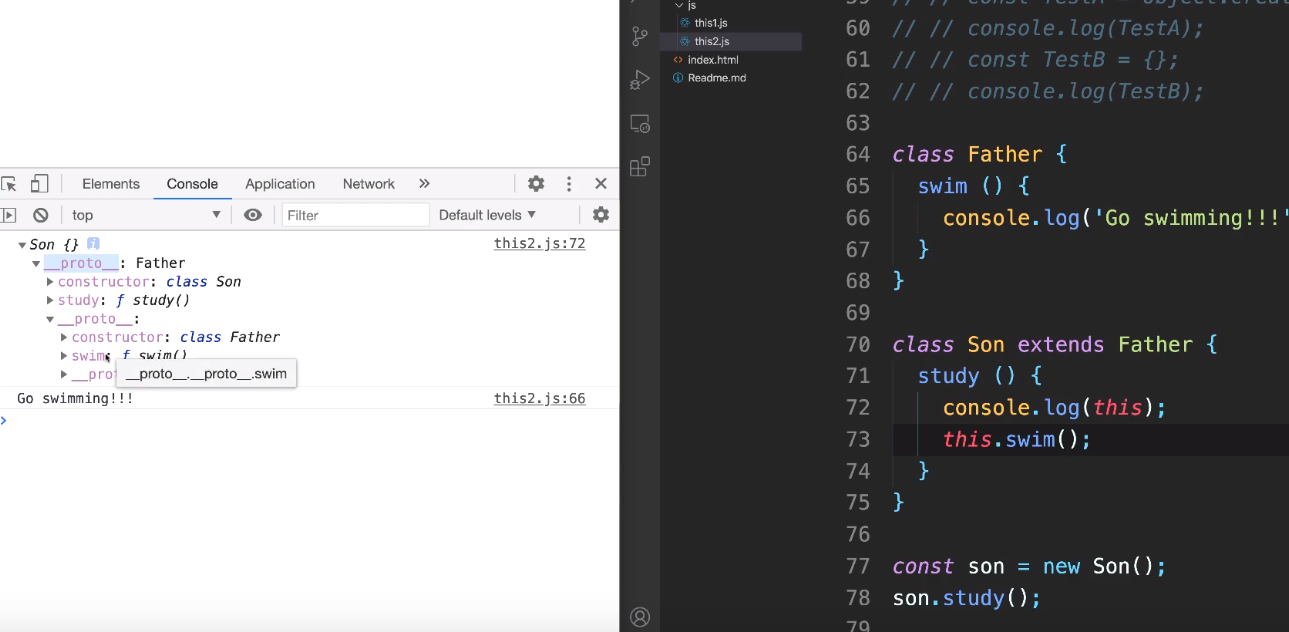
Task: Open DevTools settings gear beside the tabs
Action: pos(536,184)
